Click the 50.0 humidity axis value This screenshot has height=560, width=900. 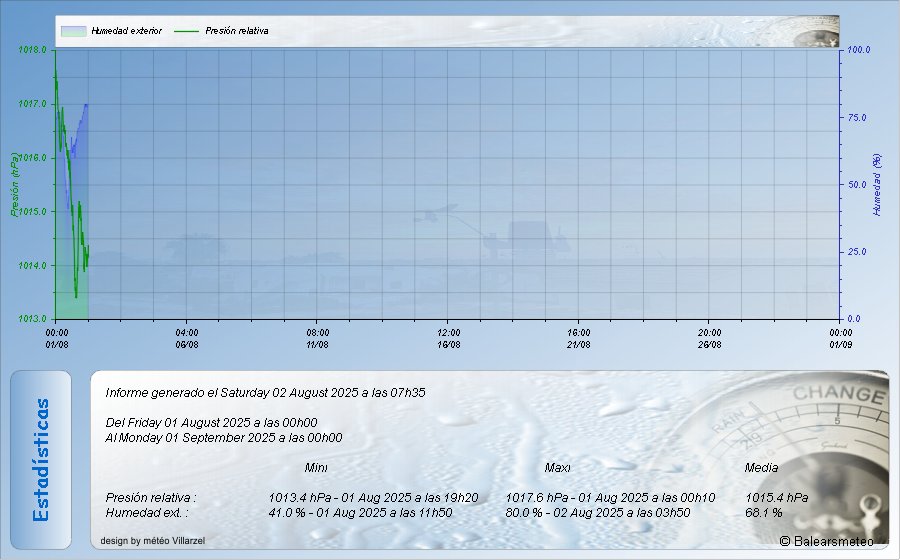pos(857,185)
